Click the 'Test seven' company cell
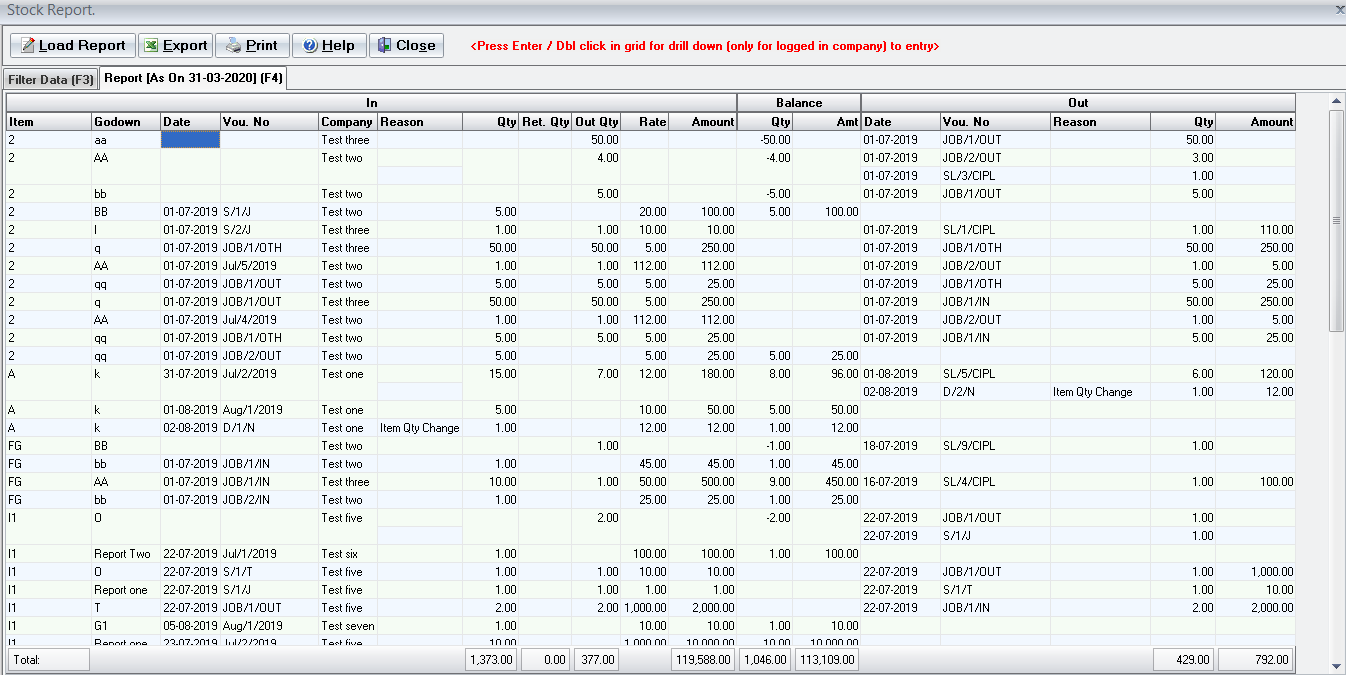This screenshot has height=675, width=1346. click(348, 626)
